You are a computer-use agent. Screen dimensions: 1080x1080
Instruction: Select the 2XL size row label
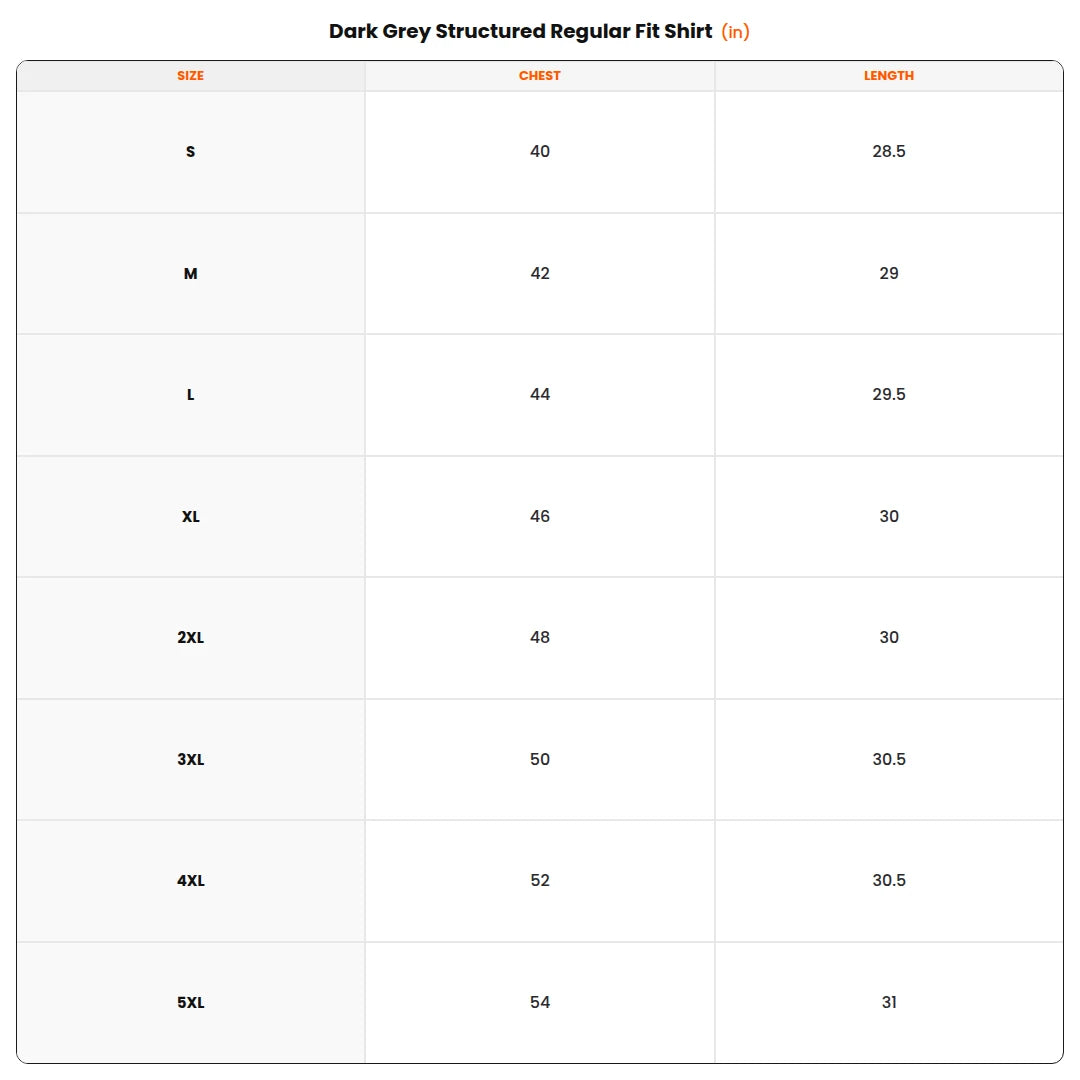191,638
